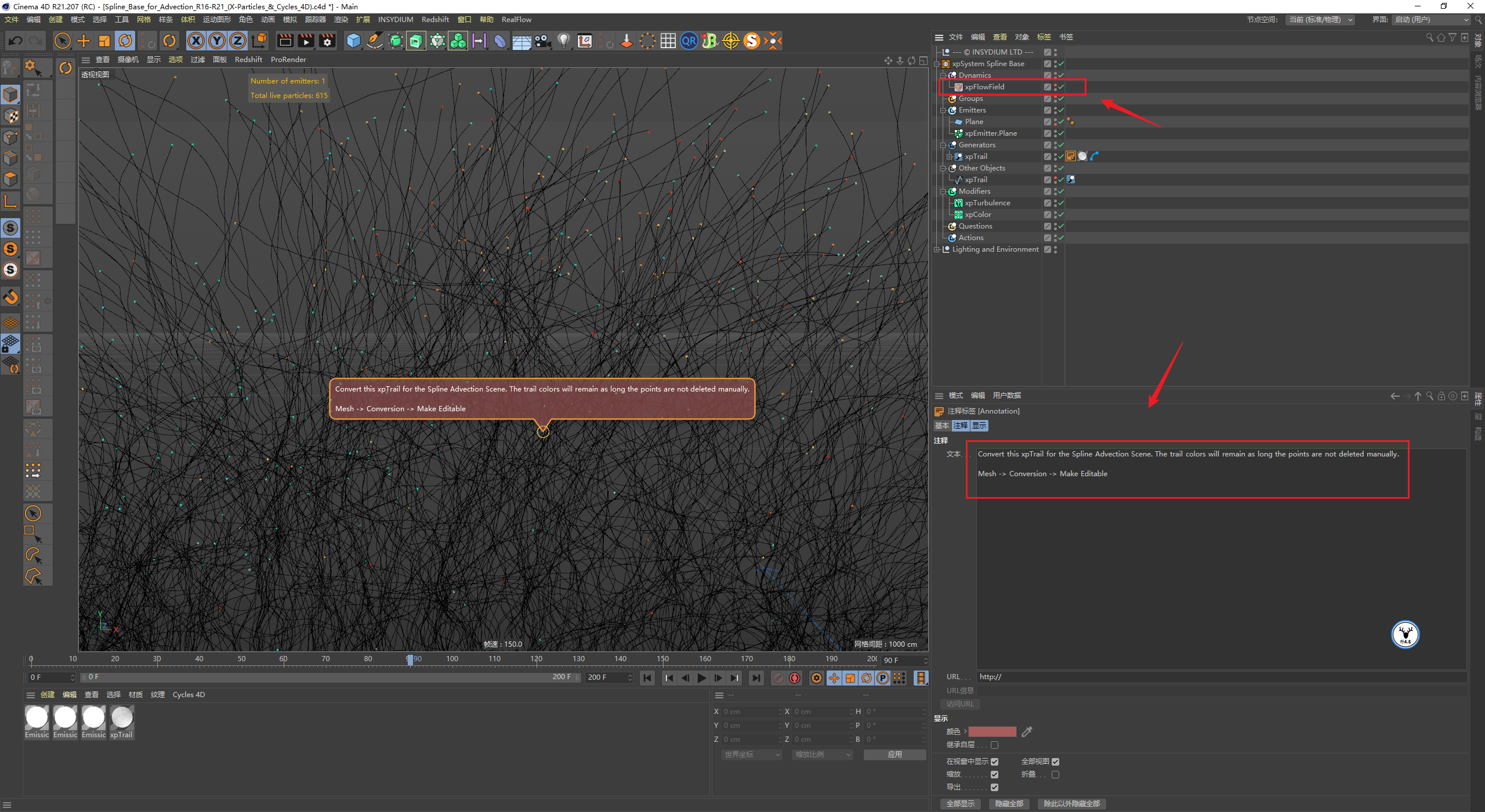Click the 隐藏全部 button

[1009, 803]
